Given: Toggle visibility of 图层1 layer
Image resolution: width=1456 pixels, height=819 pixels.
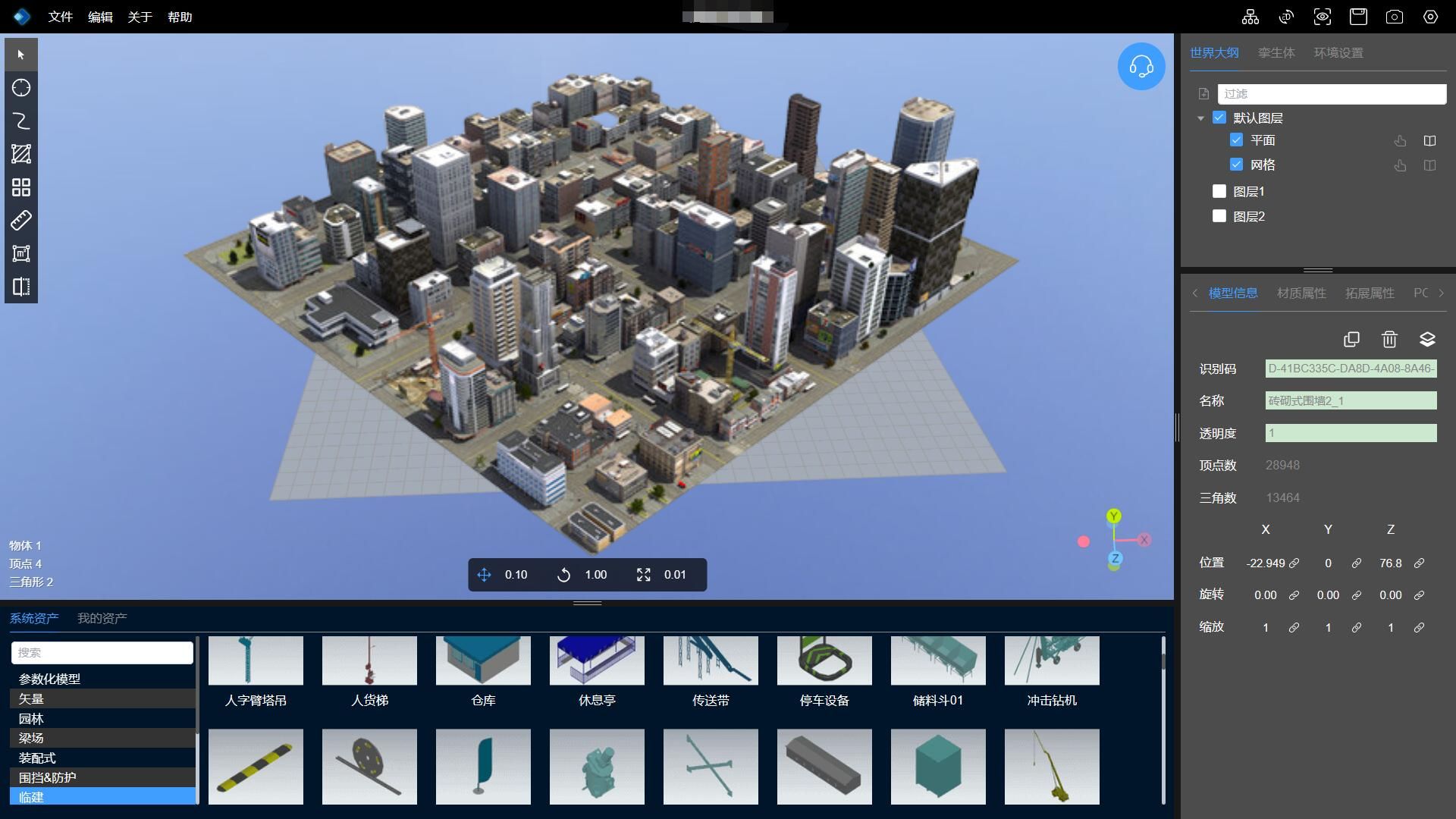Looking at the screenshot, I should coord(1219,191).
